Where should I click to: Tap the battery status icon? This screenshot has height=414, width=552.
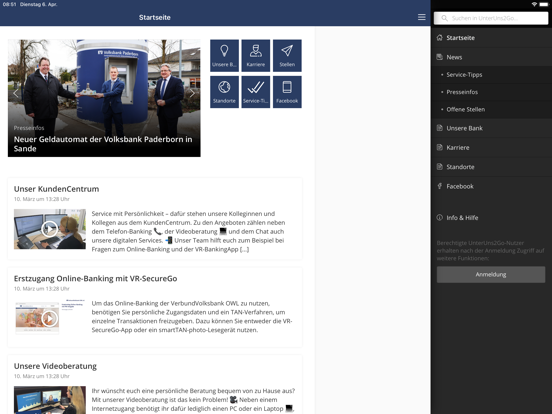pos(544,4)
